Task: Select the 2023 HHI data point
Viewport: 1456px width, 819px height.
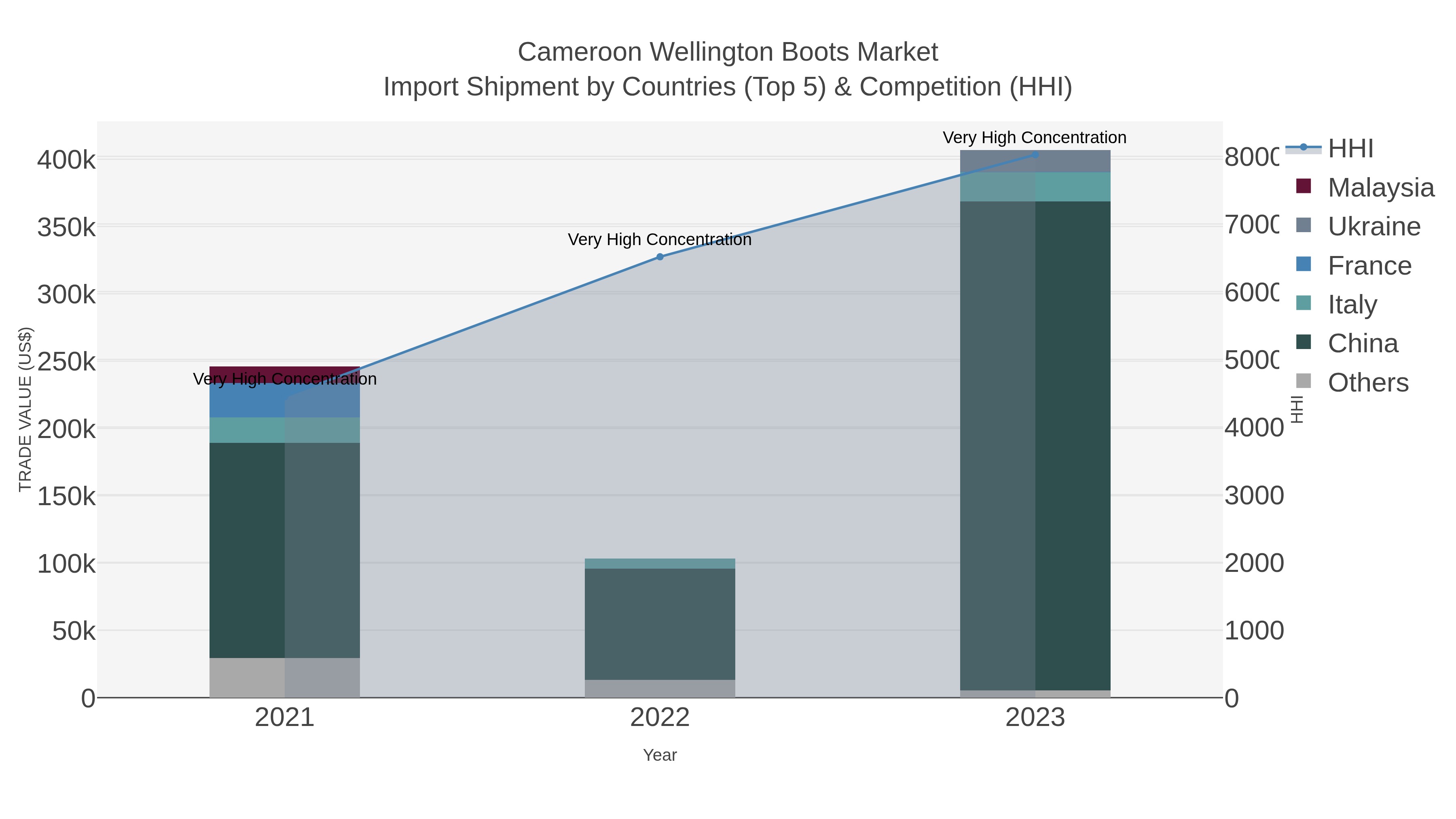Action: (1035, 154)
